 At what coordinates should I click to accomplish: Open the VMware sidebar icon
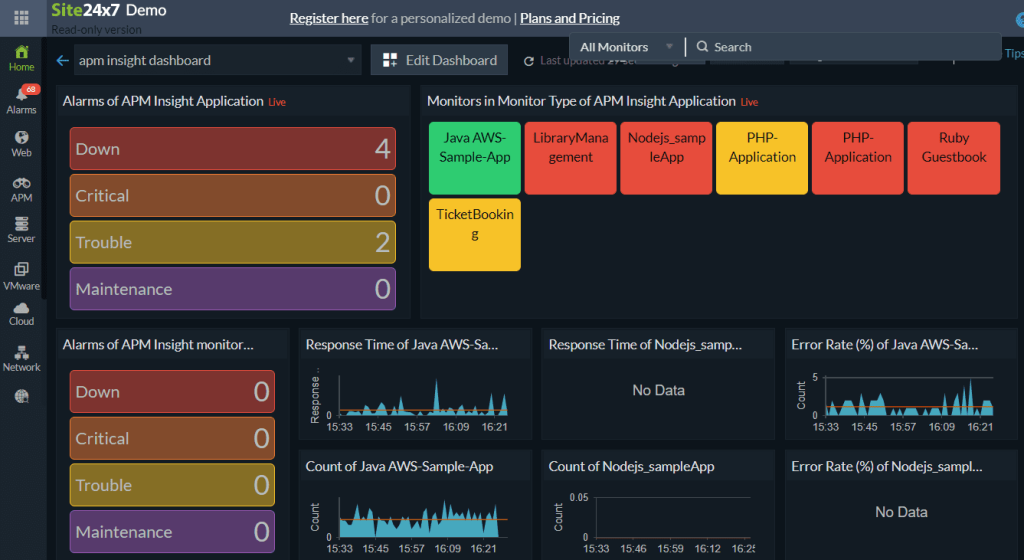[21, 275]
